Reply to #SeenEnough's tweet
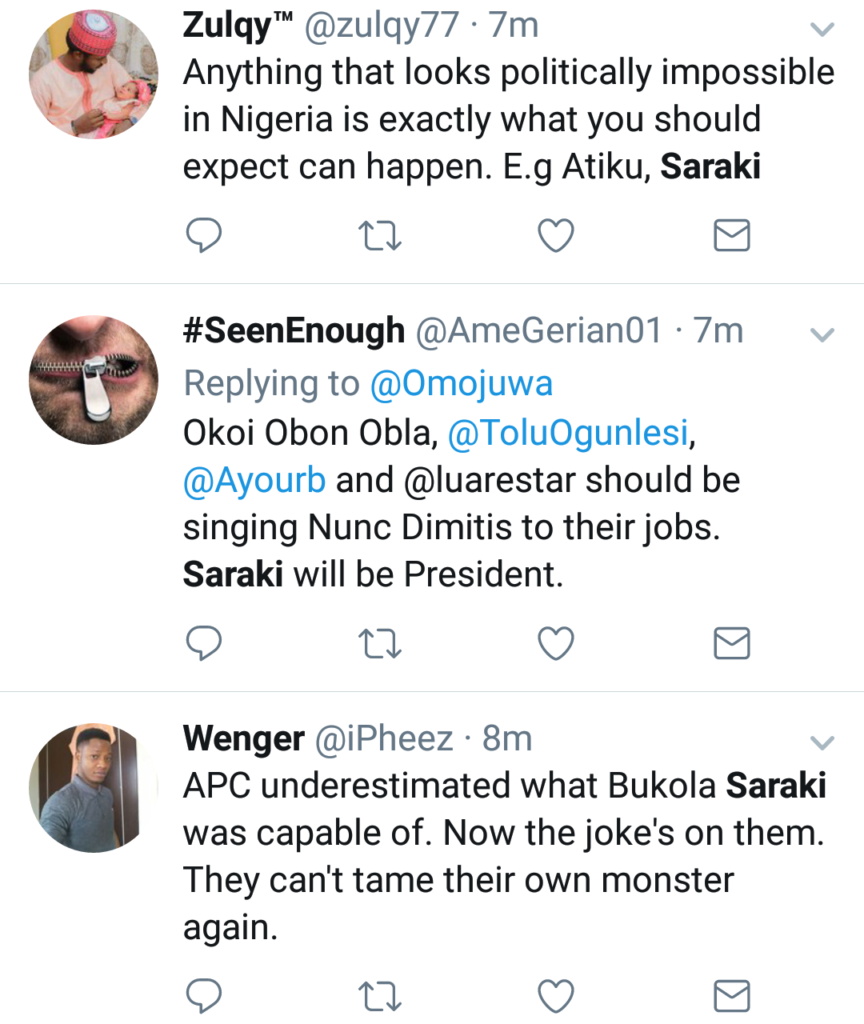Viewport: 864px width, 1024px height. tap(205, 645)
